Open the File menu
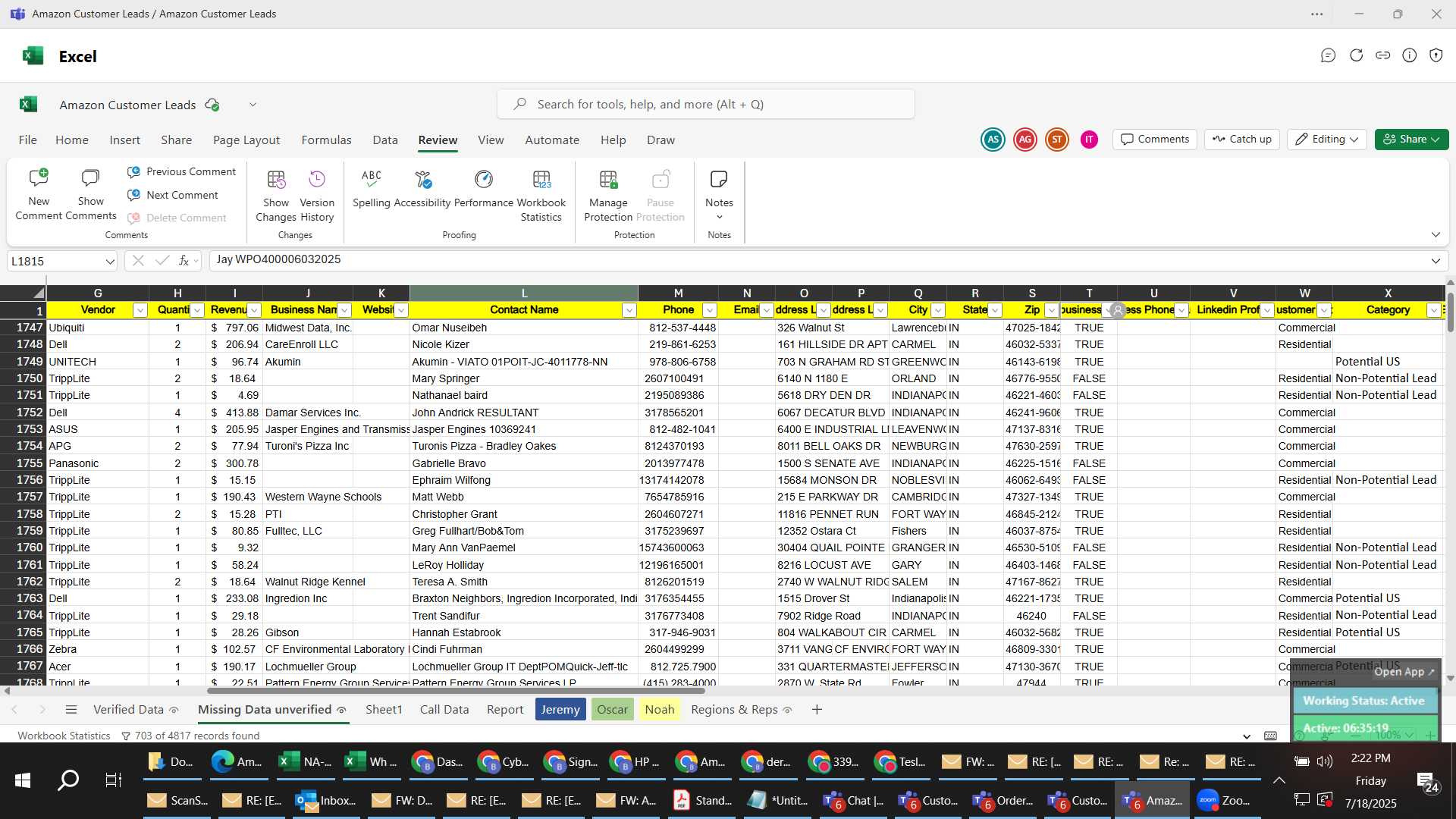This screenshot has width=1456, height=819. [28, 140]
